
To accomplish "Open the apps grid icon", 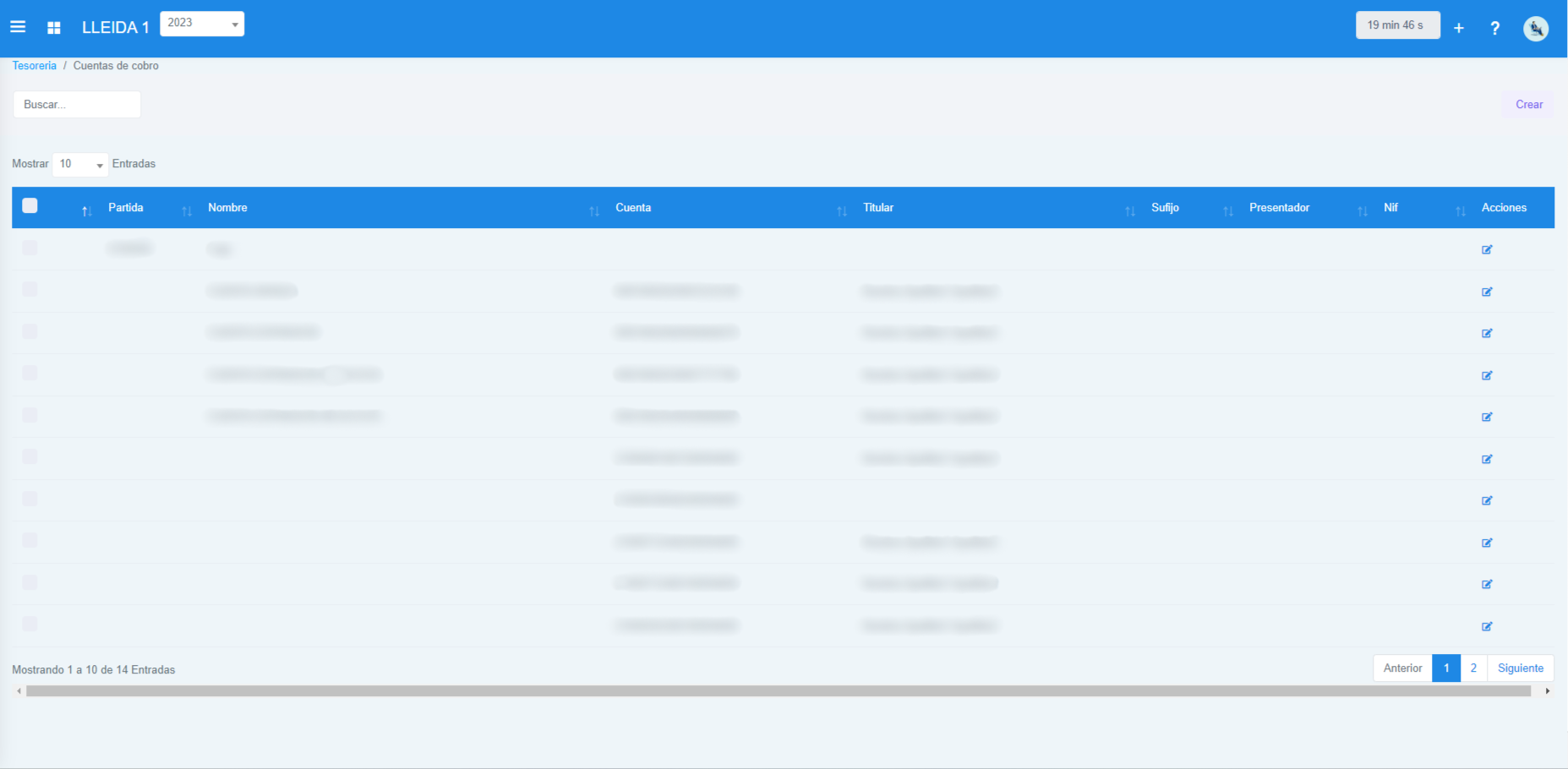I will point(54,28).
